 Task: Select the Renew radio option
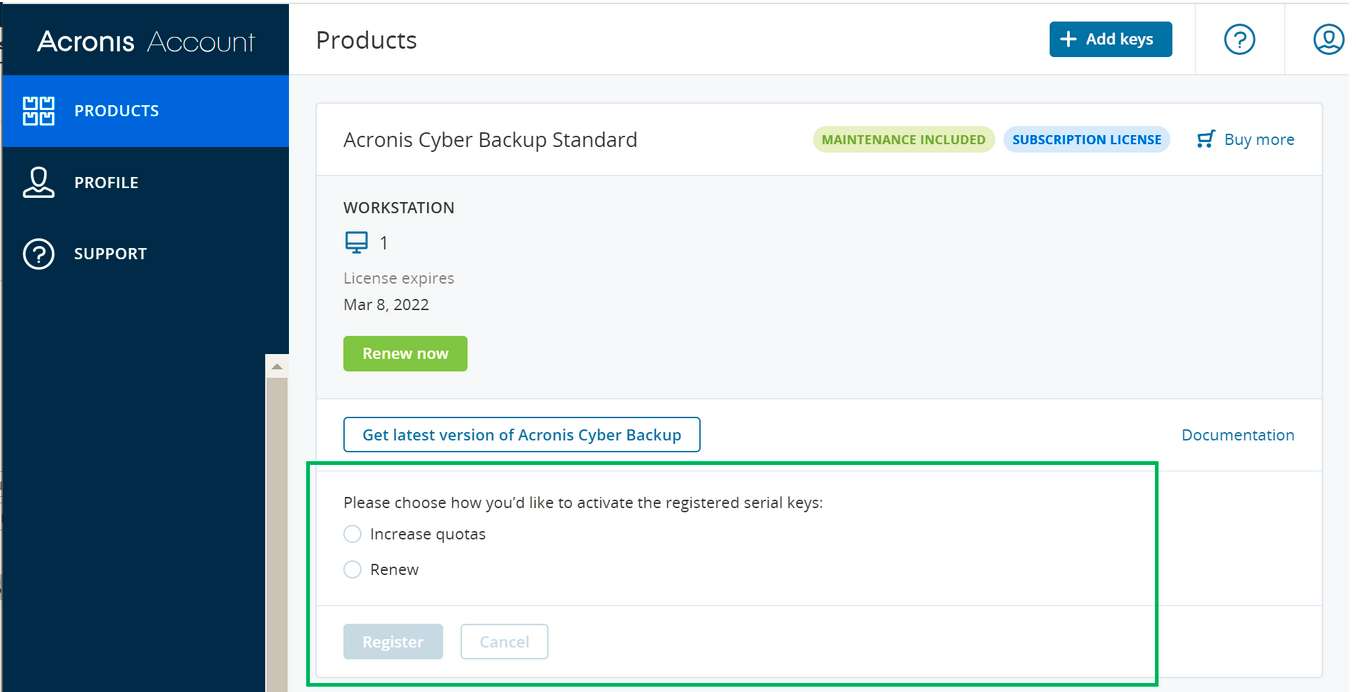coord(352,569)
